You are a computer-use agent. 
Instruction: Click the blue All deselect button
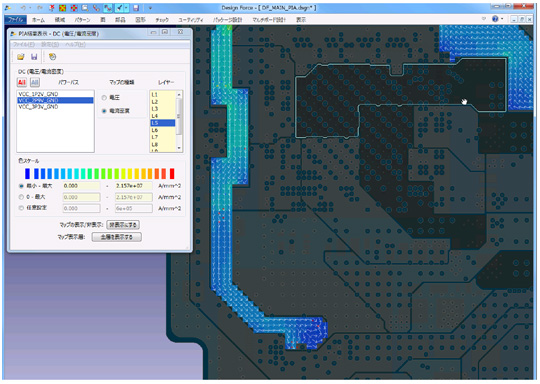click(35, 82)
